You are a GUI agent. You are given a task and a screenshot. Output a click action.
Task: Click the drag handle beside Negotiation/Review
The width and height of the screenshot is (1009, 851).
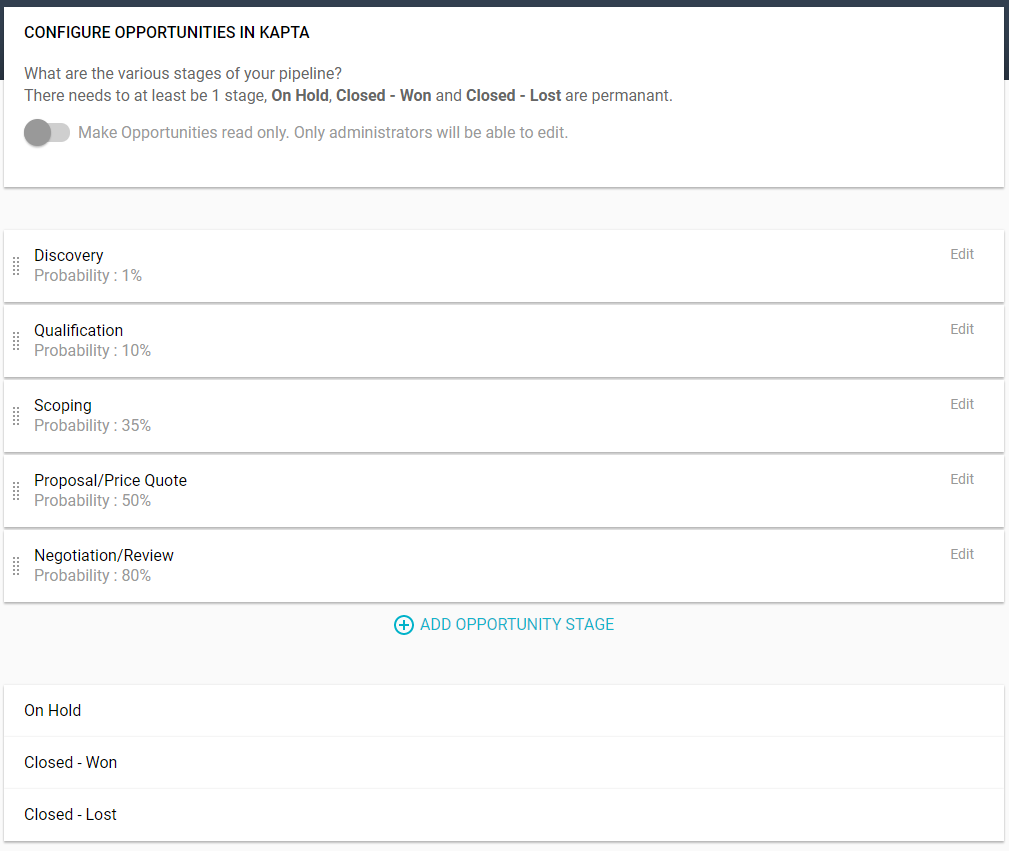[x=16, y=566]
